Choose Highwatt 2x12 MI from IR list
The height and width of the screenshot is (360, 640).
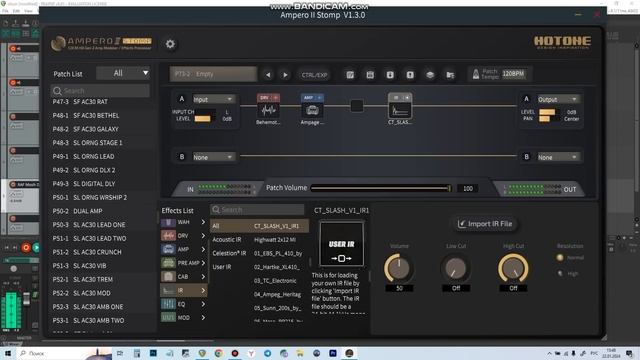pos(275,240)
